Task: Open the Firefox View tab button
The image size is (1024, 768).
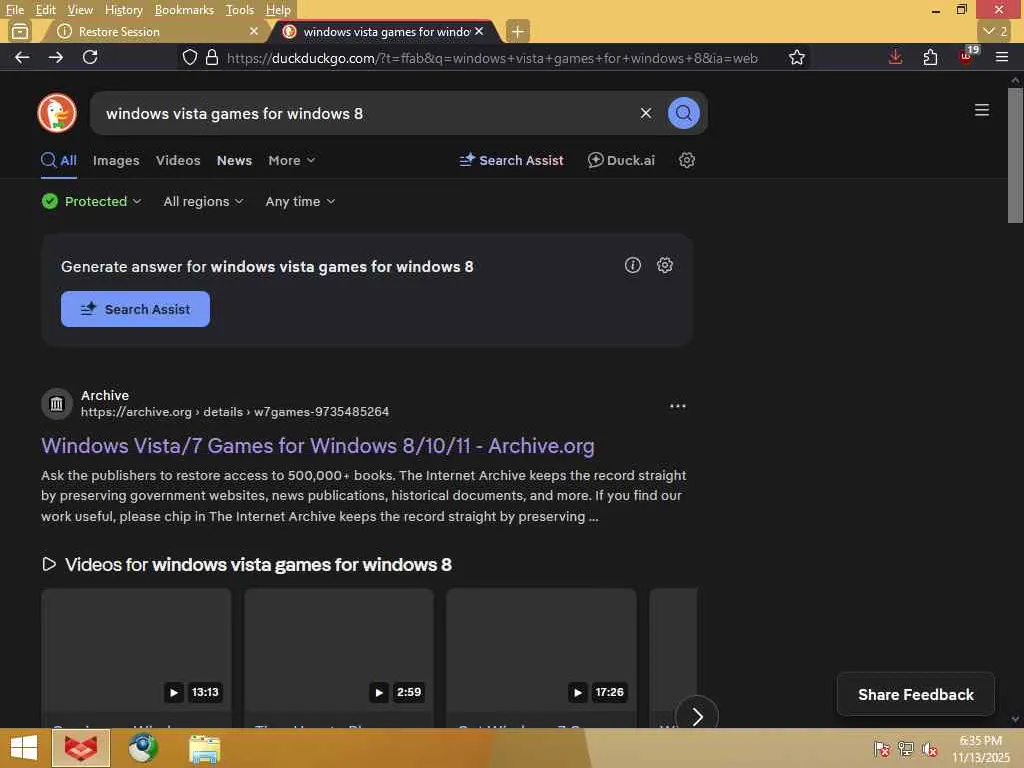Action: coord(20,31)
